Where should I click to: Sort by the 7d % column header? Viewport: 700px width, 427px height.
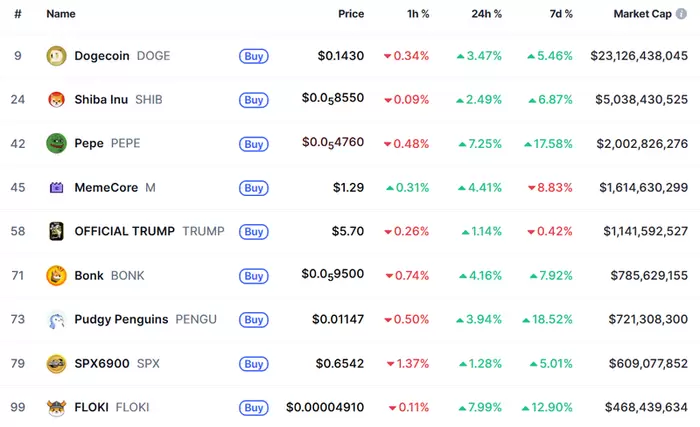[561, 14]
